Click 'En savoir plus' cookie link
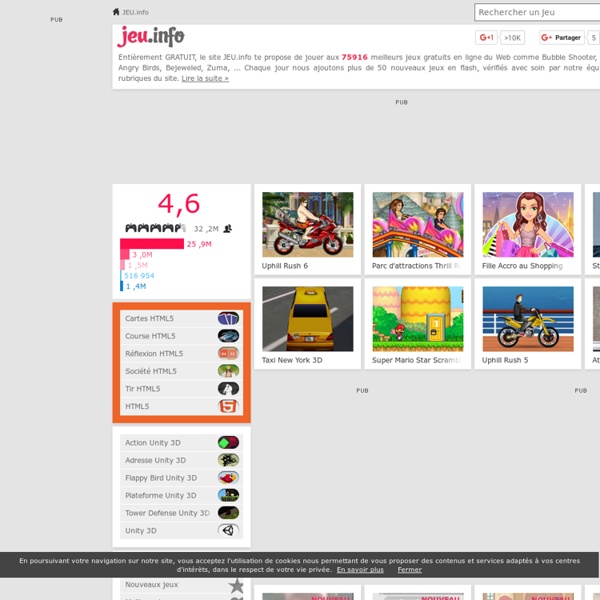 pos(360,570)
